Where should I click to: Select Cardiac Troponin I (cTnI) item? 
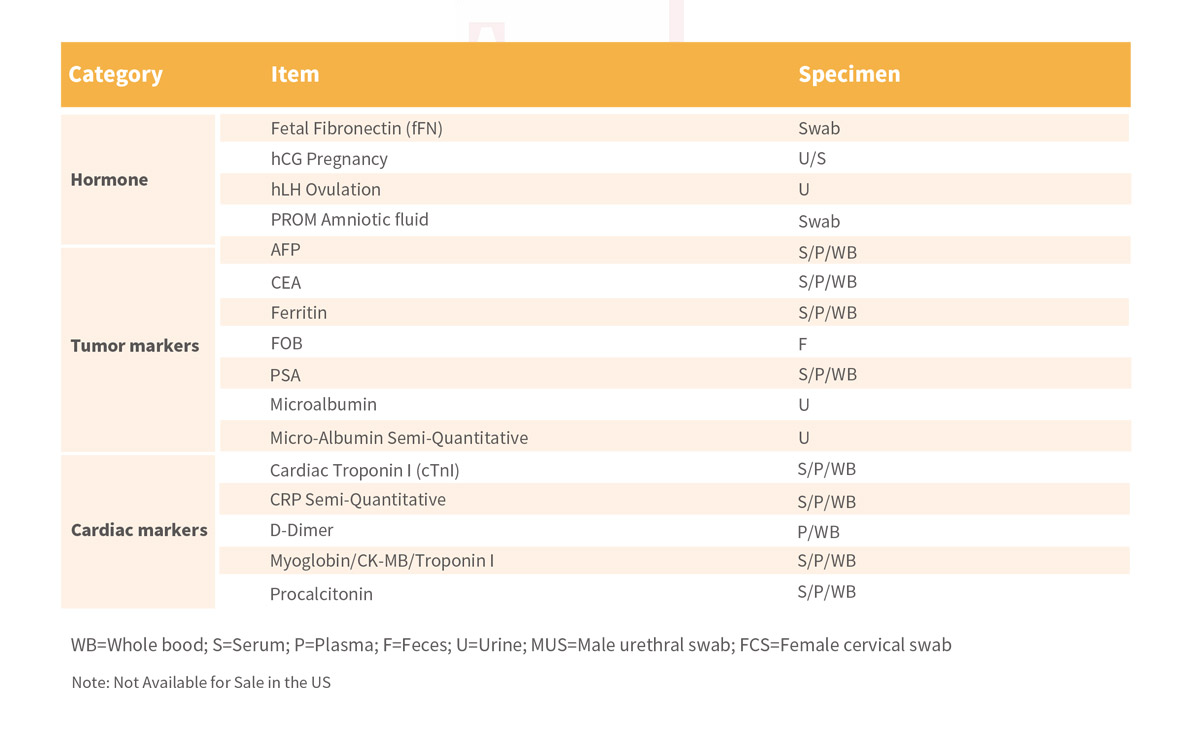click(x=364, y=470)
